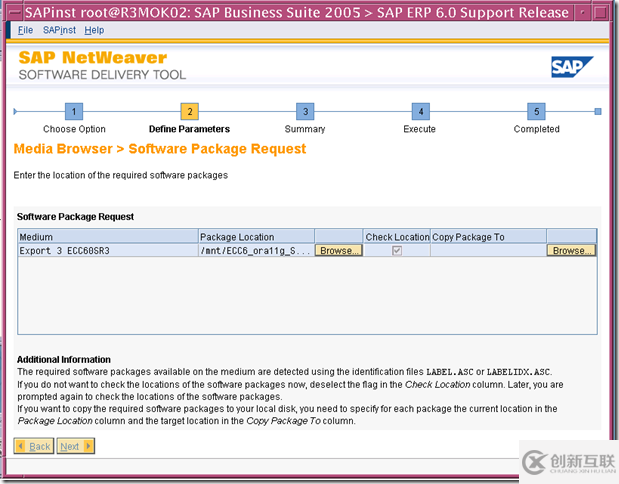Proceed with the Next button
619x484 pixels.
75,446
